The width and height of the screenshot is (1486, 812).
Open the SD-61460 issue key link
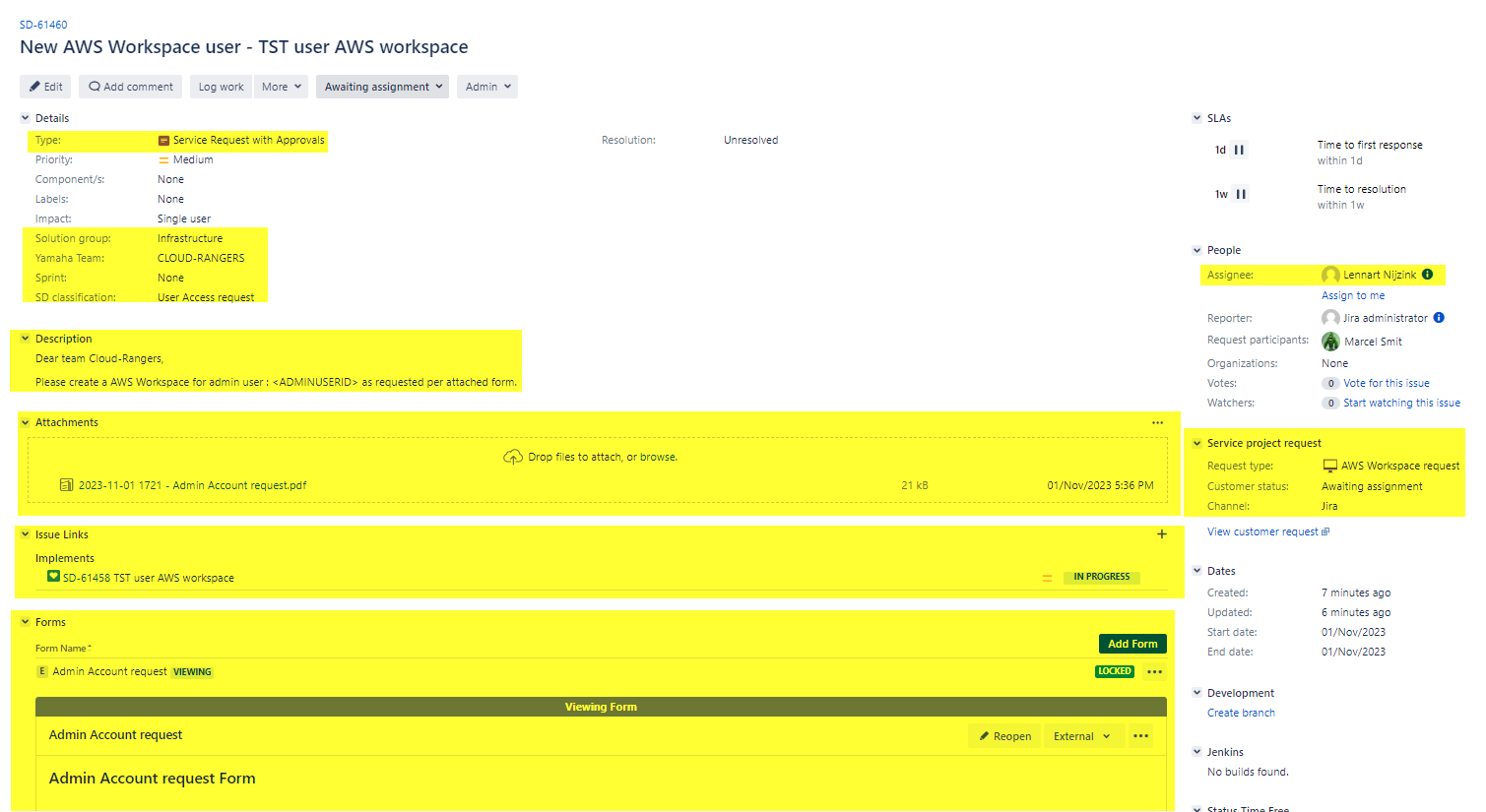[43, 25]
